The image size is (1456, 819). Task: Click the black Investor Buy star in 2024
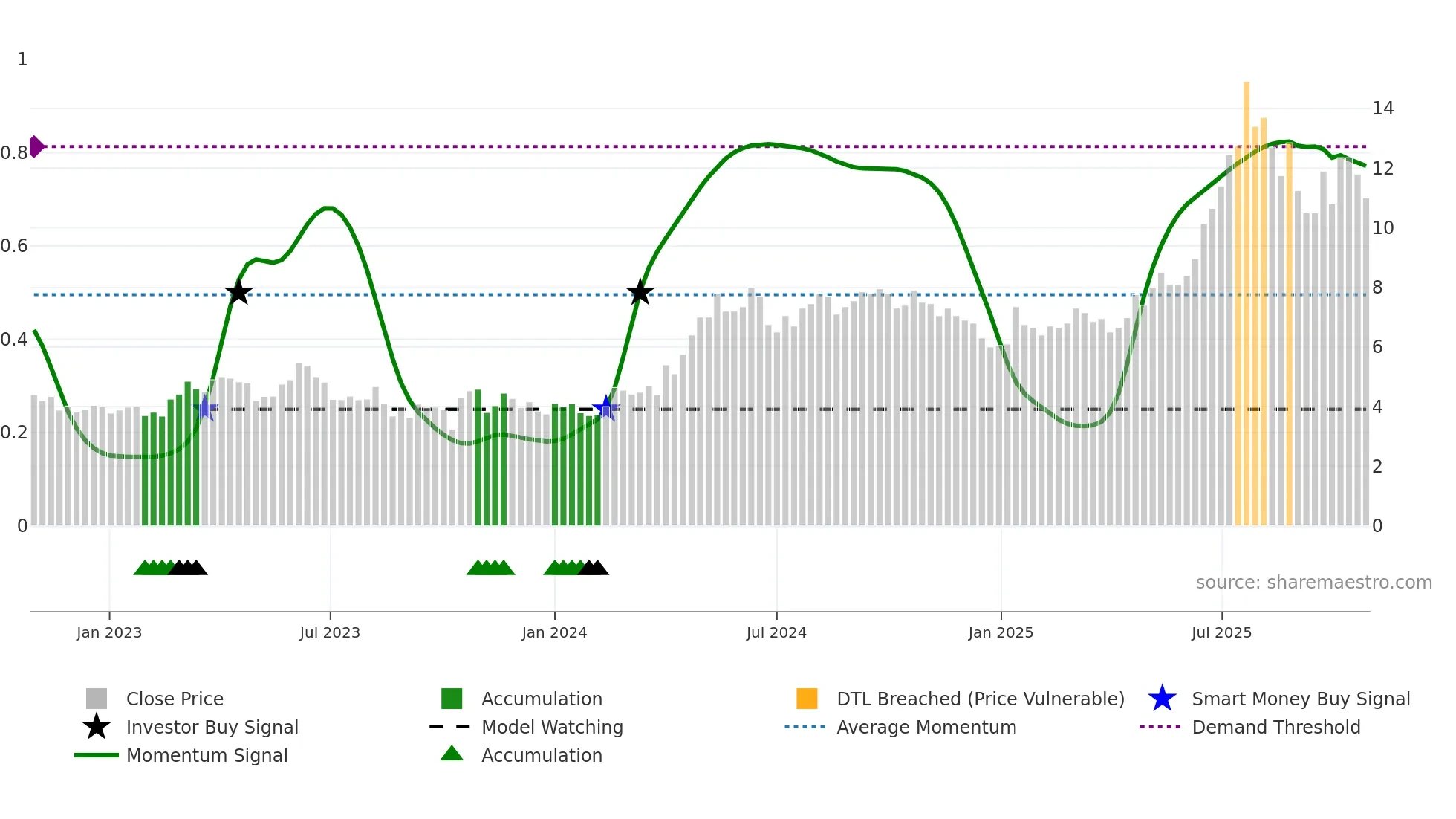(x=640, y=293)
